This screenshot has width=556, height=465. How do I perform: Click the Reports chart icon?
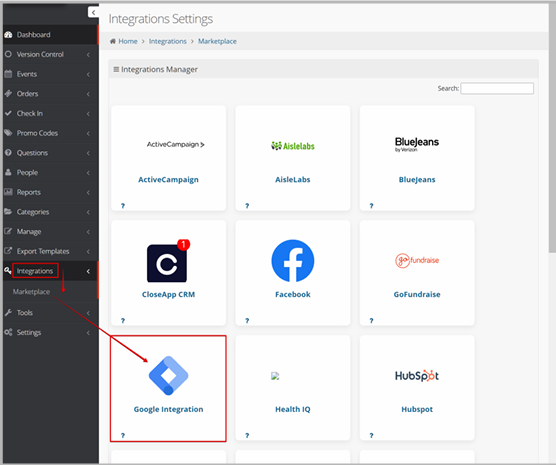tap(8, 192)
